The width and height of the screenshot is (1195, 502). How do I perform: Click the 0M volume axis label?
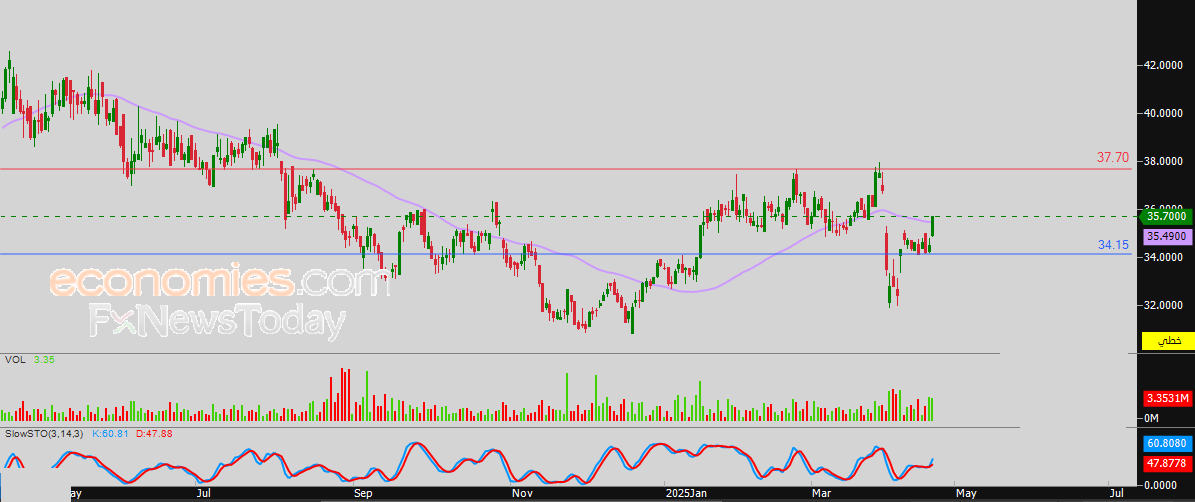tap(1152, 418)
